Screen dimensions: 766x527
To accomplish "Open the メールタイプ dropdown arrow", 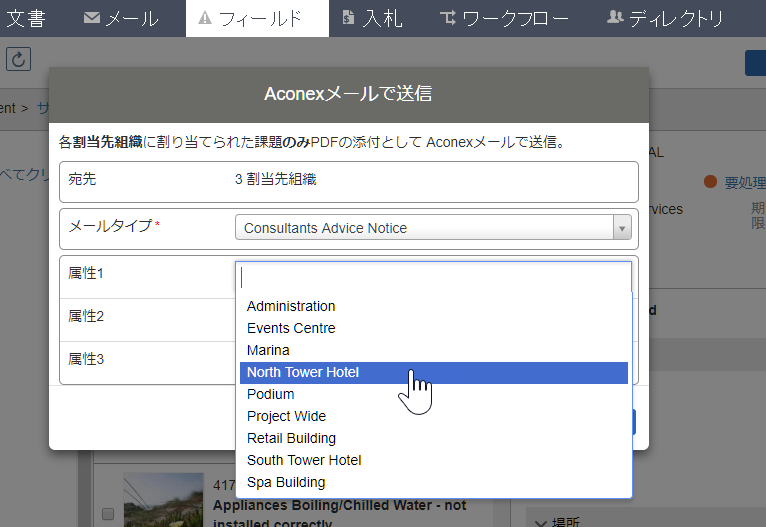I will 622,228.
